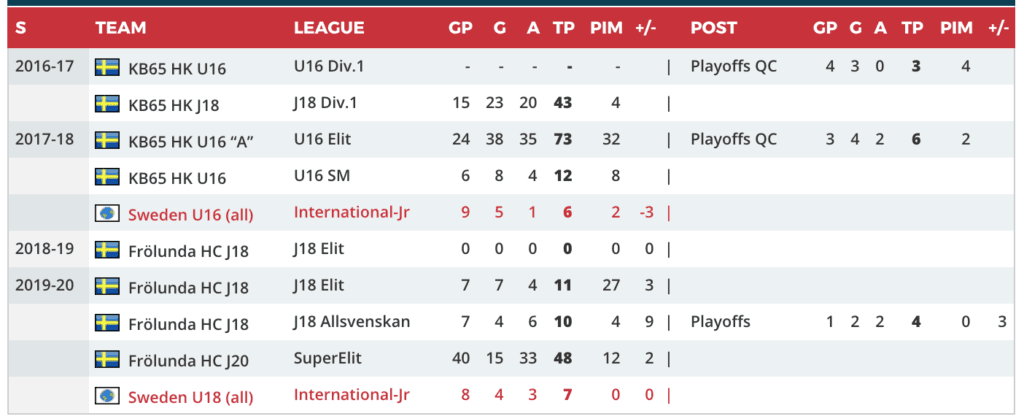Click the flag in the 2018-19 Frölunda row
This screenshot has width=1024, height=419.
pos(107,249)
